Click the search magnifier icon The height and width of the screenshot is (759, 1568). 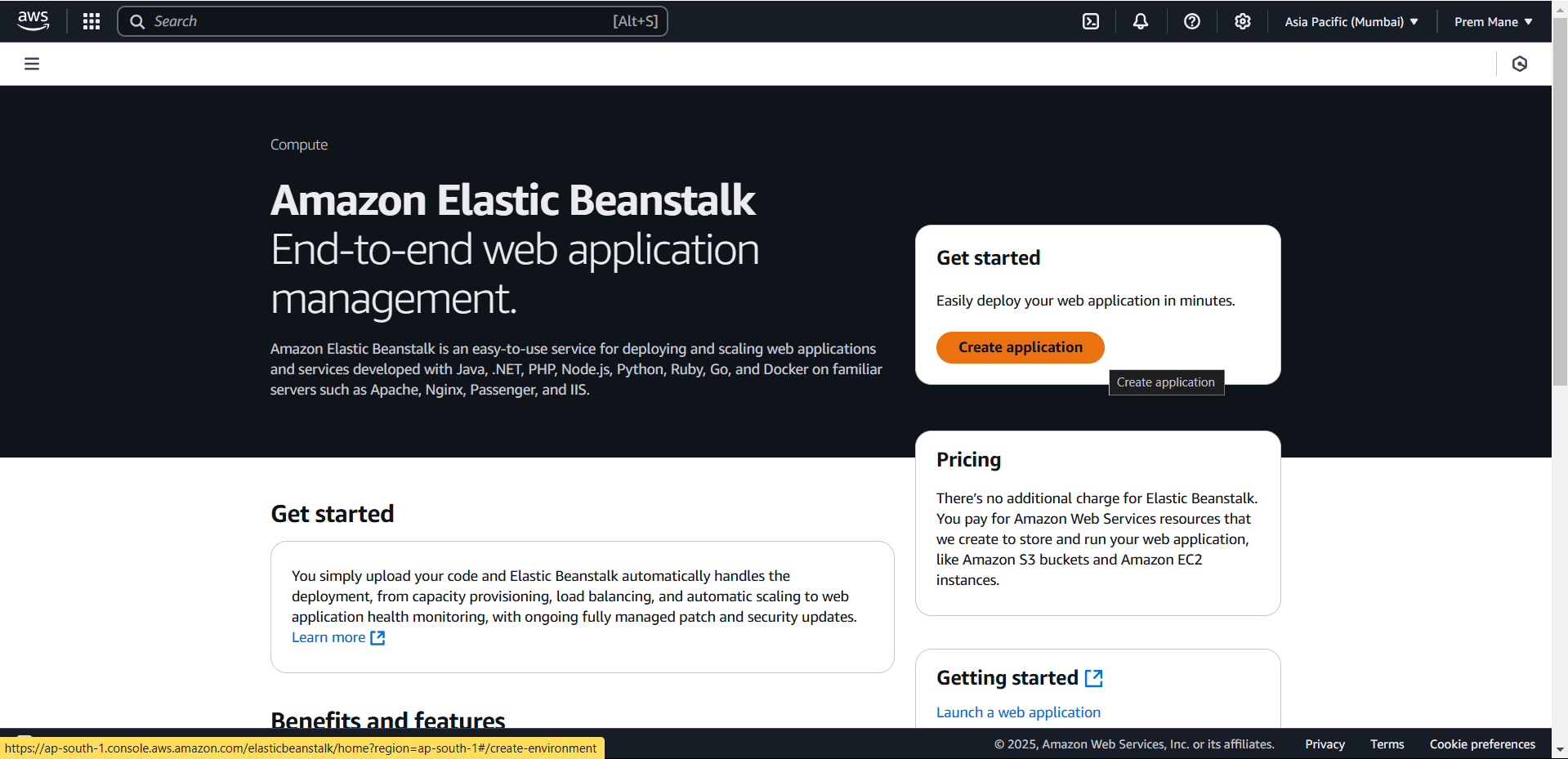[137, 21]
